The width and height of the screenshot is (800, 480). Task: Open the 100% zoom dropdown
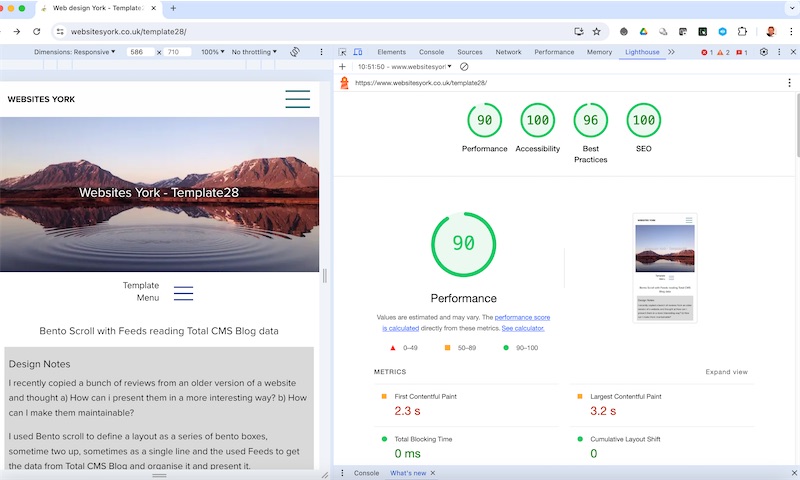tap(213, 52)
